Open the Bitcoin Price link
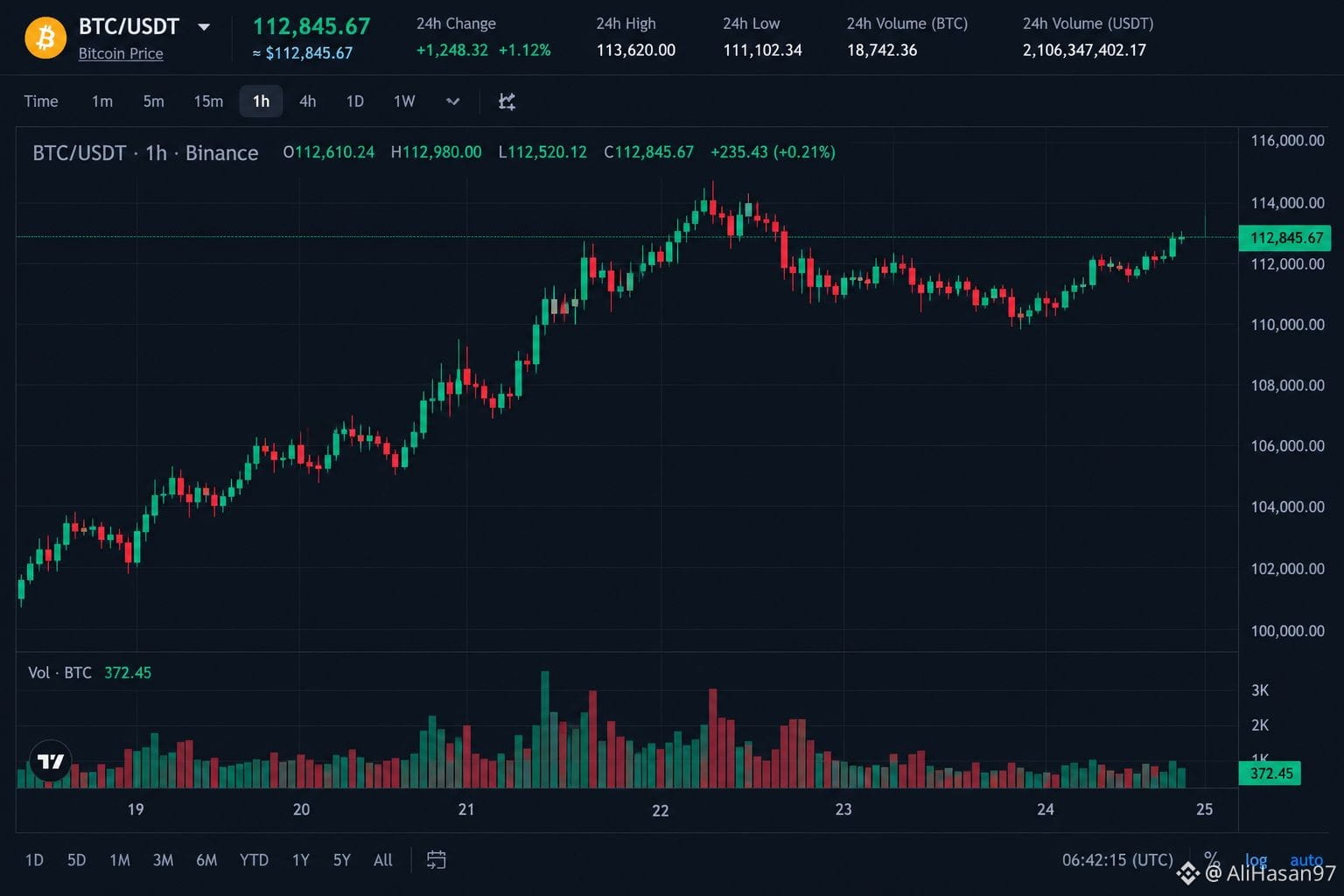The height and width of the screenshot is (896, 1344). [121, 53]
